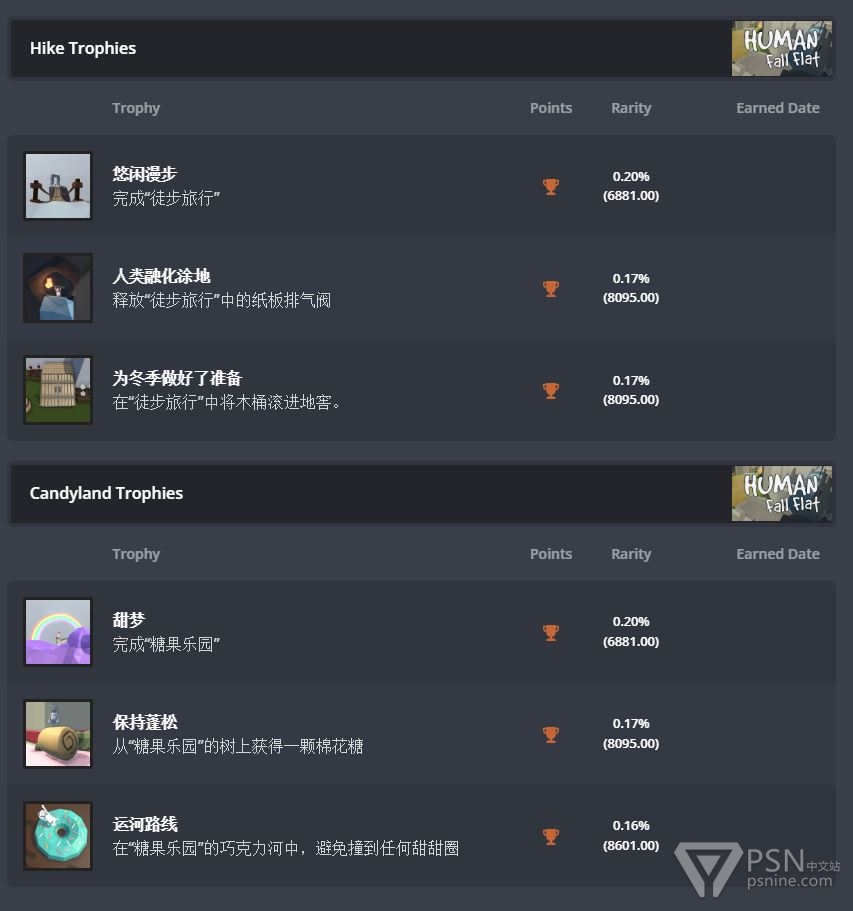Open the 悠闲漫步 trophy thumbnail image

pyautogui.click(x=58, y=186)
